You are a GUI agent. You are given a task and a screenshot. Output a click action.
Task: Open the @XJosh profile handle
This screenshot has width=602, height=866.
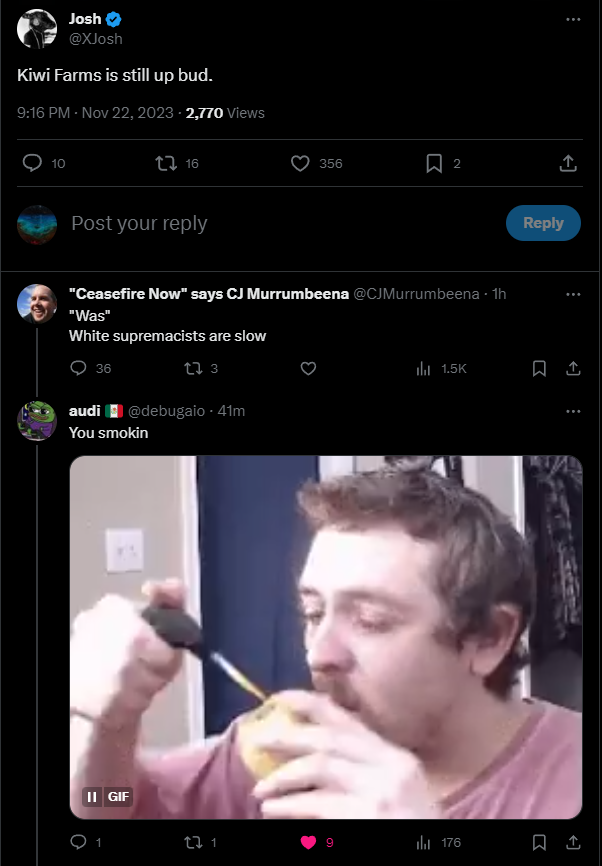point(96,39)
